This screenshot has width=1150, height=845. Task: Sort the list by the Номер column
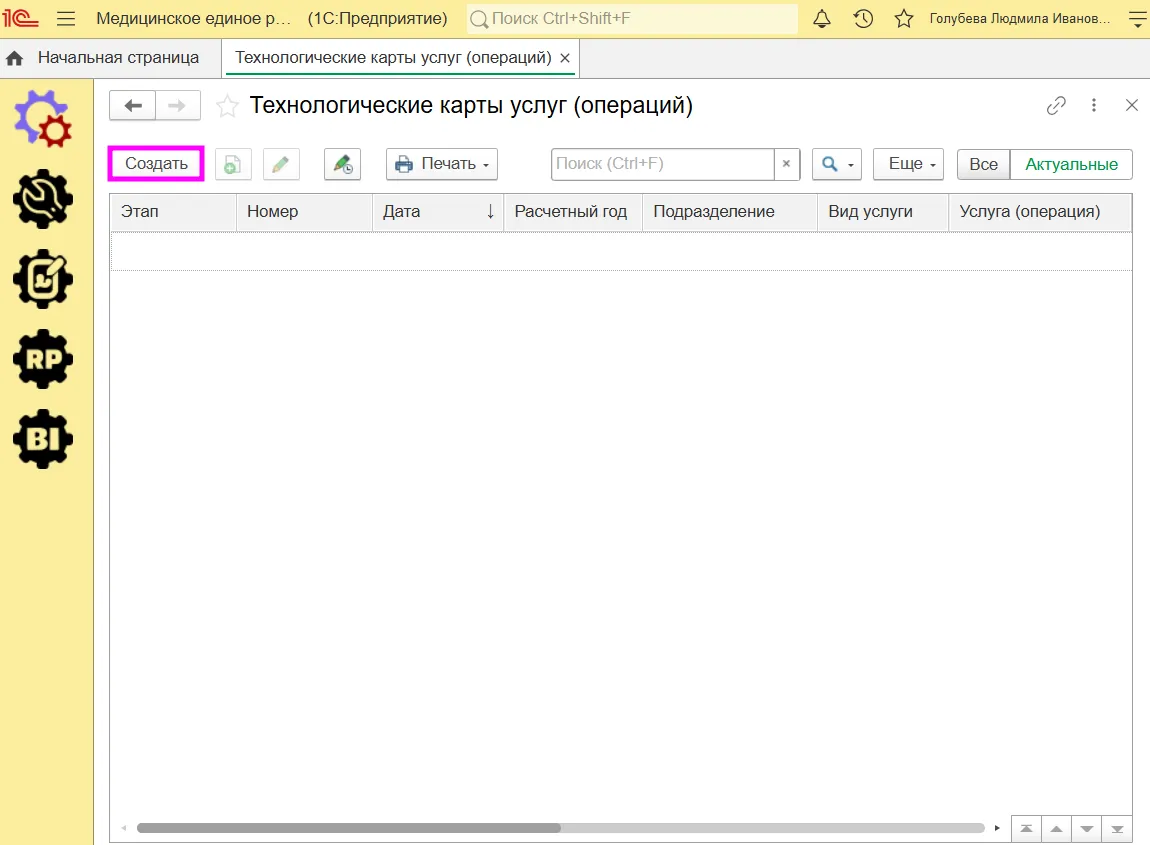point(304,212)
